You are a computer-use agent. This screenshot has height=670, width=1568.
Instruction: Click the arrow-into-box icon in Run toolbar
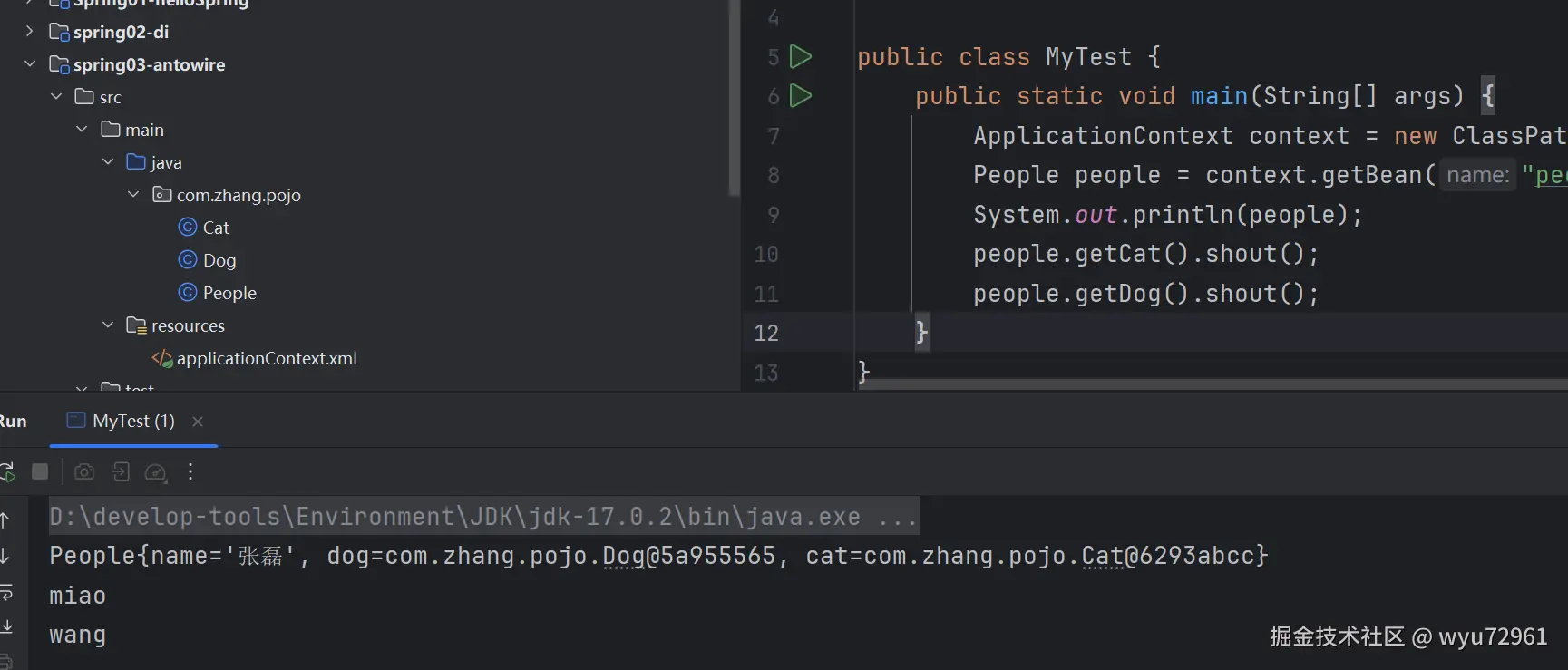(x=121, y=471)
